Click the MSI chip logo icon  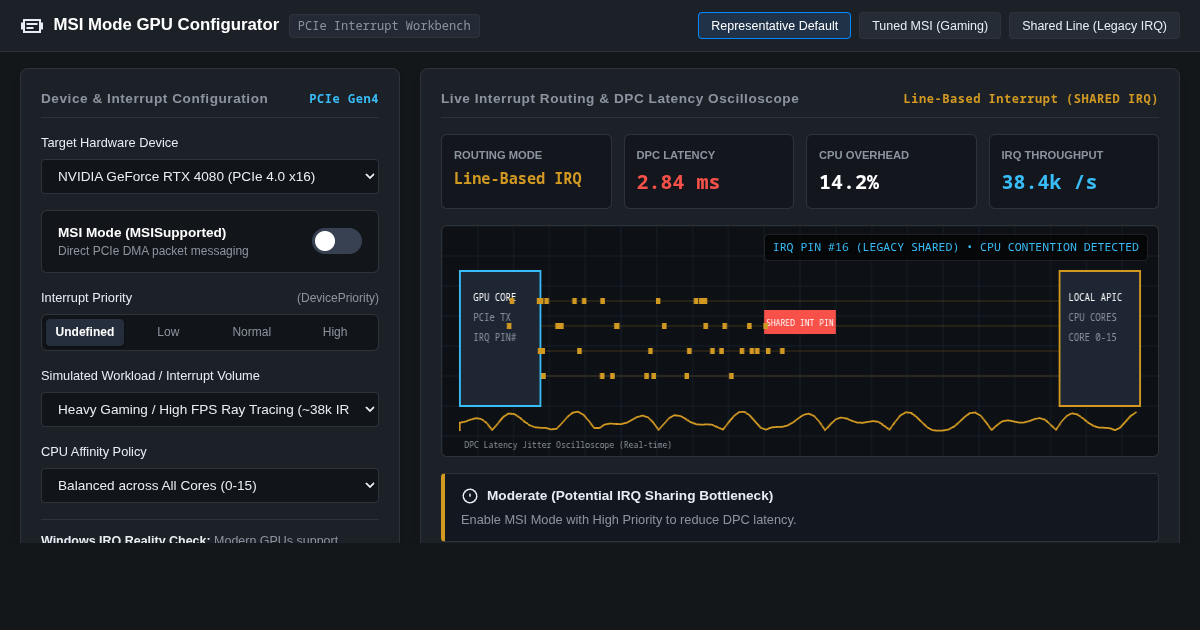coord(32,26)
